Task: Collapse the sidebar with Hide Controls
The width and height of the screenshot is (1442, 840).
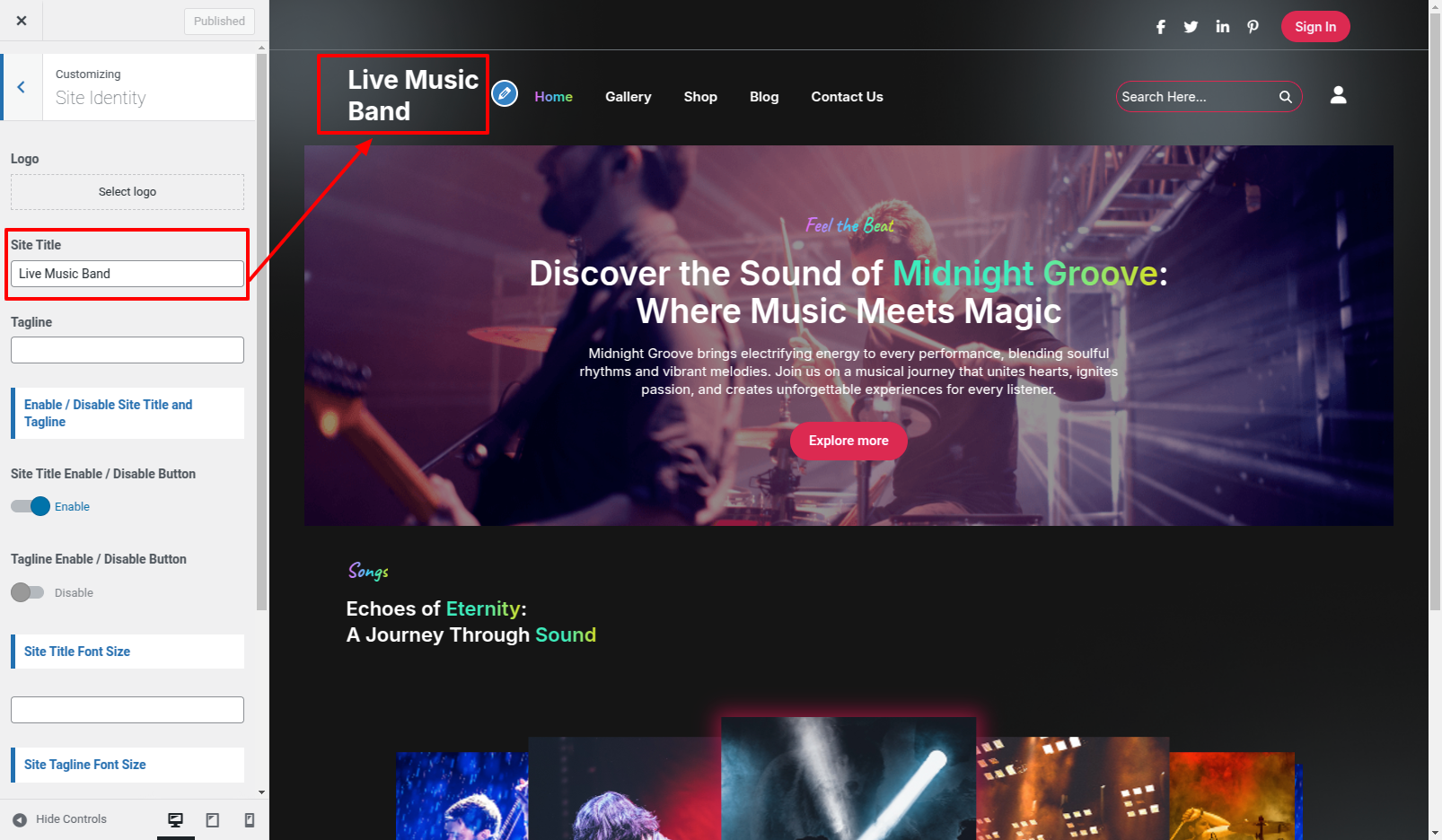Action: [59, 819]
